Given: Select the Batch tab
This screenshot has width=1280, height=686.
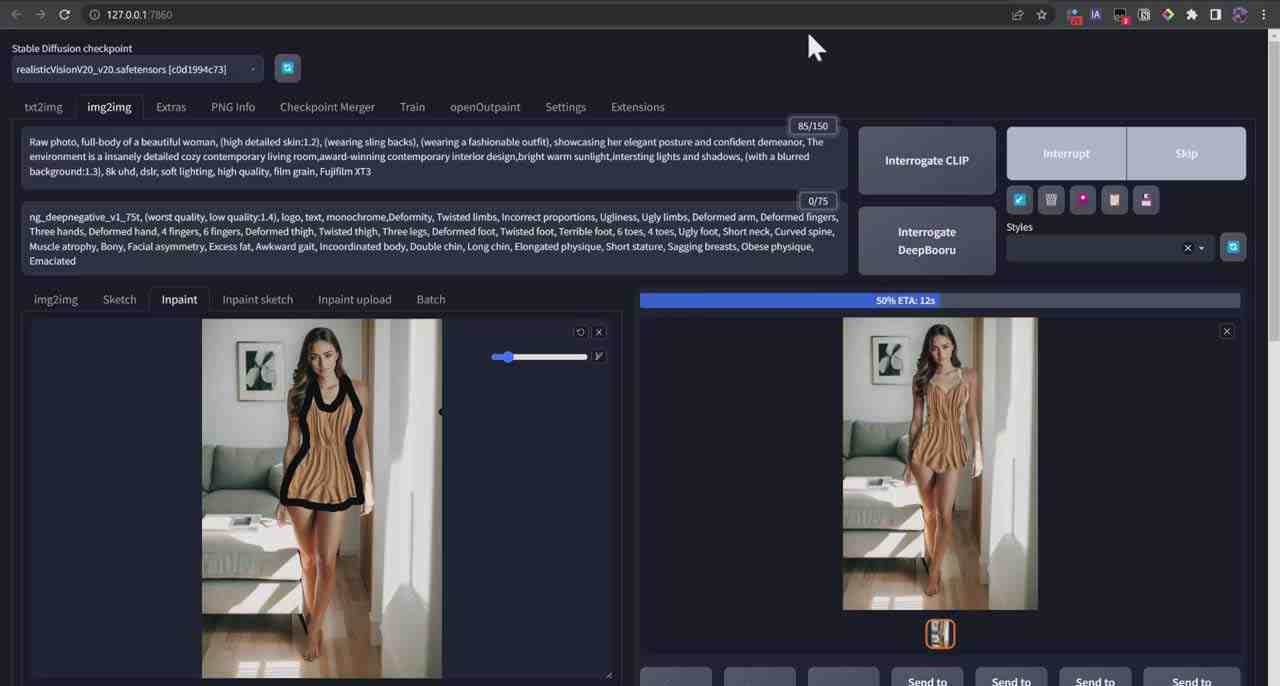Looking at the screenshot, I should point(430,299).
